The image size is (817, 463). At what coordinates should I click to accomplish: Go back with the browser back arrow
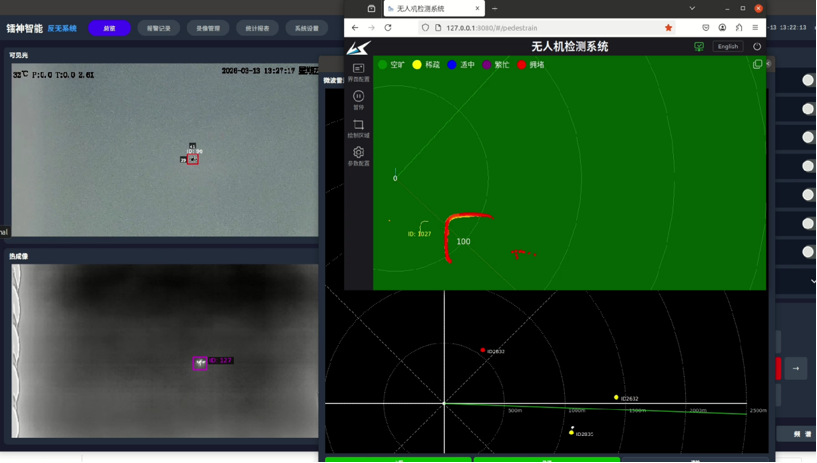pyautogui.click(x=355, y=28)
